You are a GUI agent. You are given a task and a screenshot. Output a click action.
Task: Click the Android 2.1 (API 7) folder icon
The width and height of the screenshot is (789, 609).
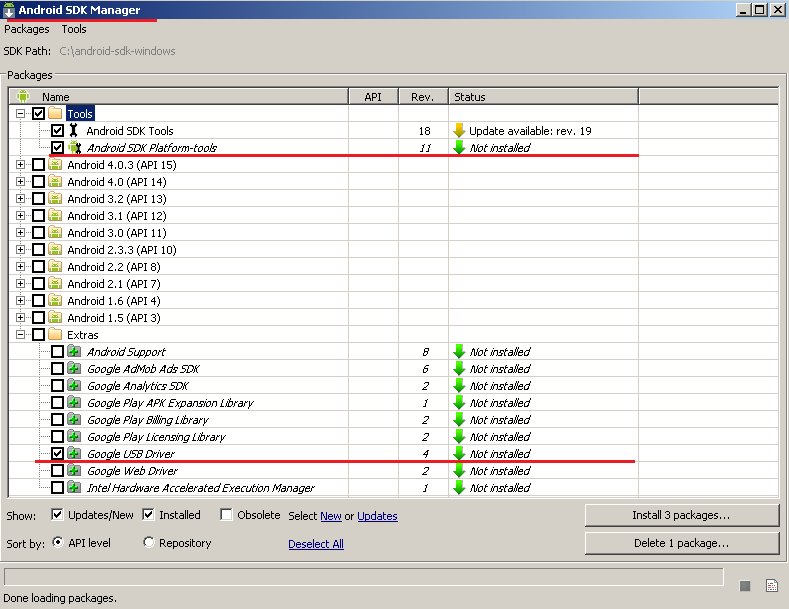pyautogui.click(x=55, y=283)
